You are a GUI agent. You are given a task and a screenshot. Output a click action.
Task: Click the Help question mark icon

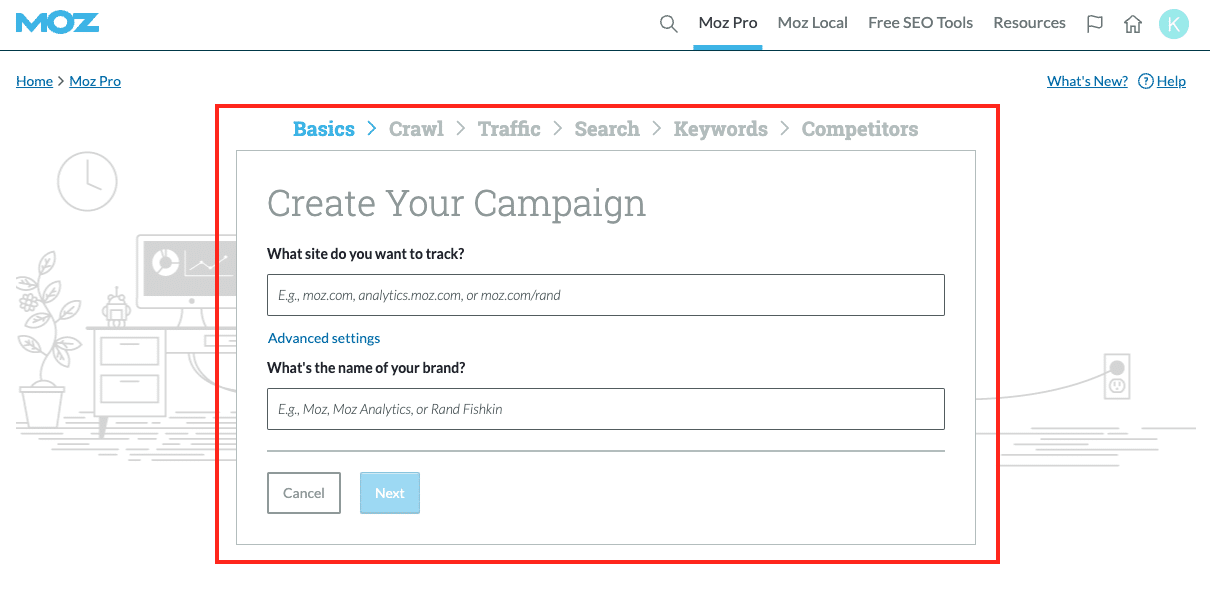(1146, 81)
